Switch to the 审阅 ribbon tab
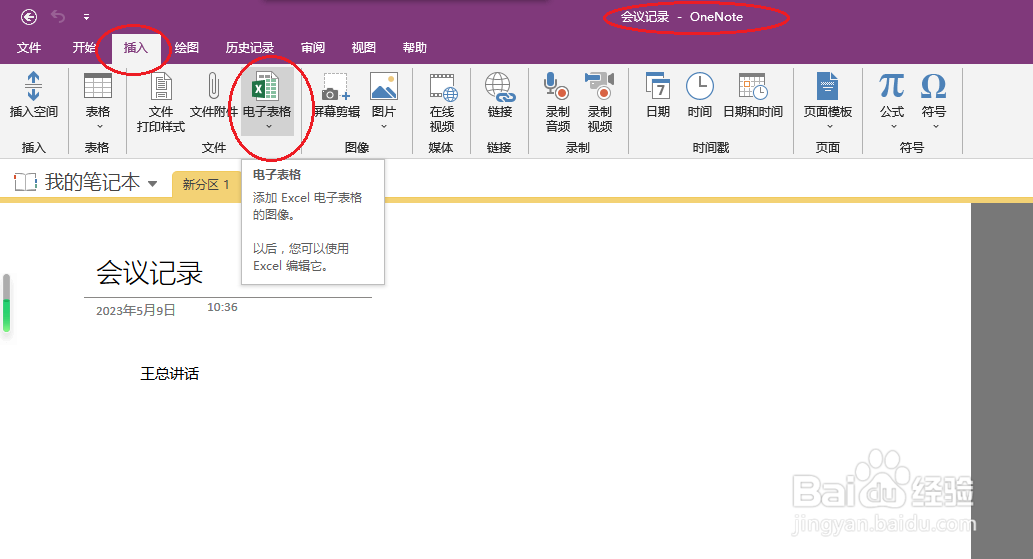This screenshot has width=1033, height=559. (313, 47)
